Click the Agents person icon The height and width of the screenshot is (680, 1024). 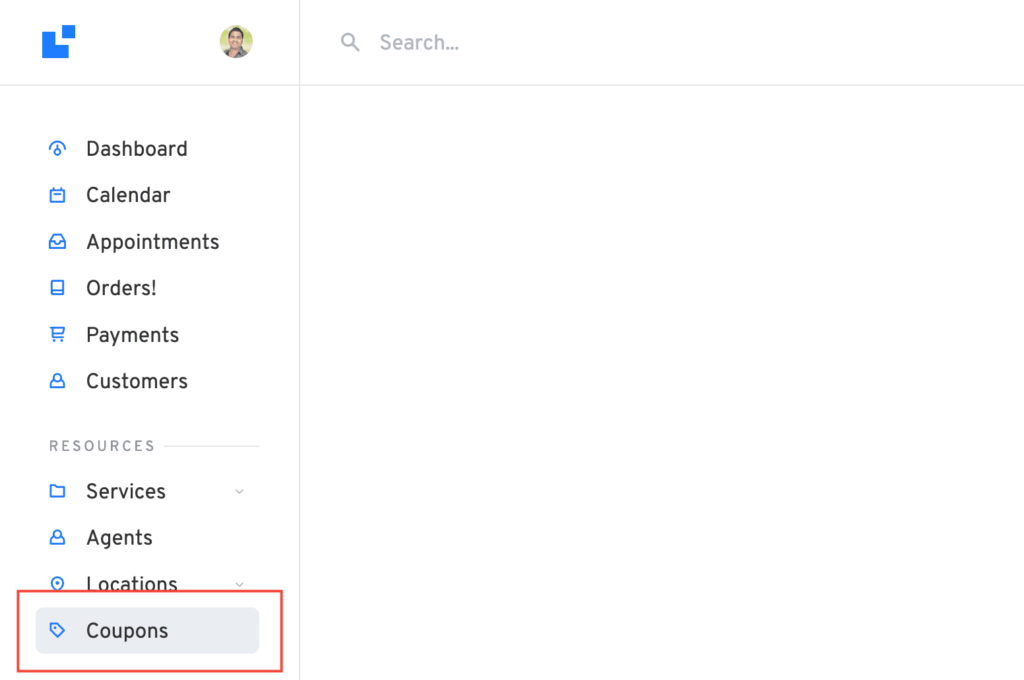pyautogui.click(x=57, y=538)
